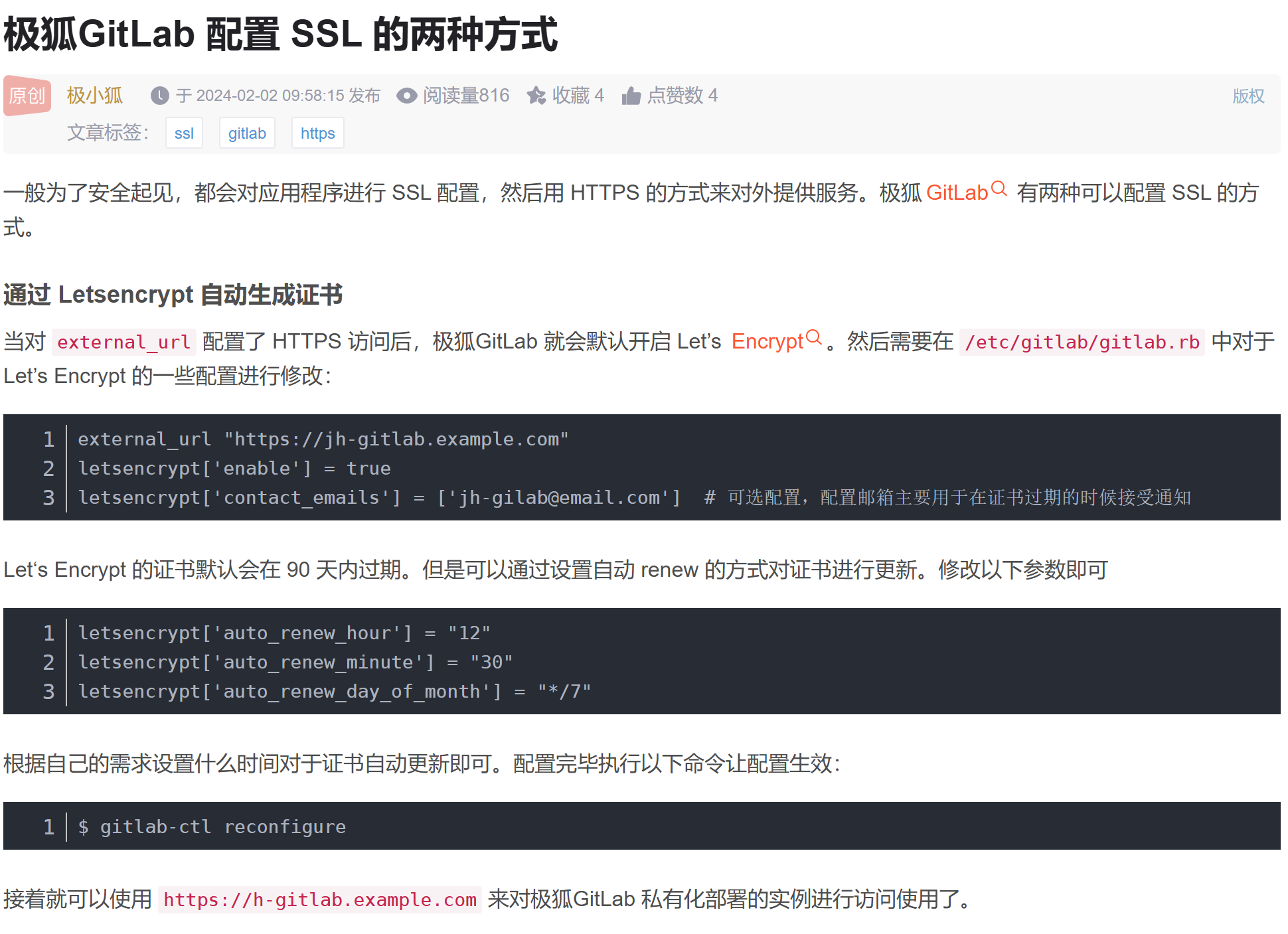Click the orange Encrypt keyword link
1288x934 pixels.
(x=767, y=341)
